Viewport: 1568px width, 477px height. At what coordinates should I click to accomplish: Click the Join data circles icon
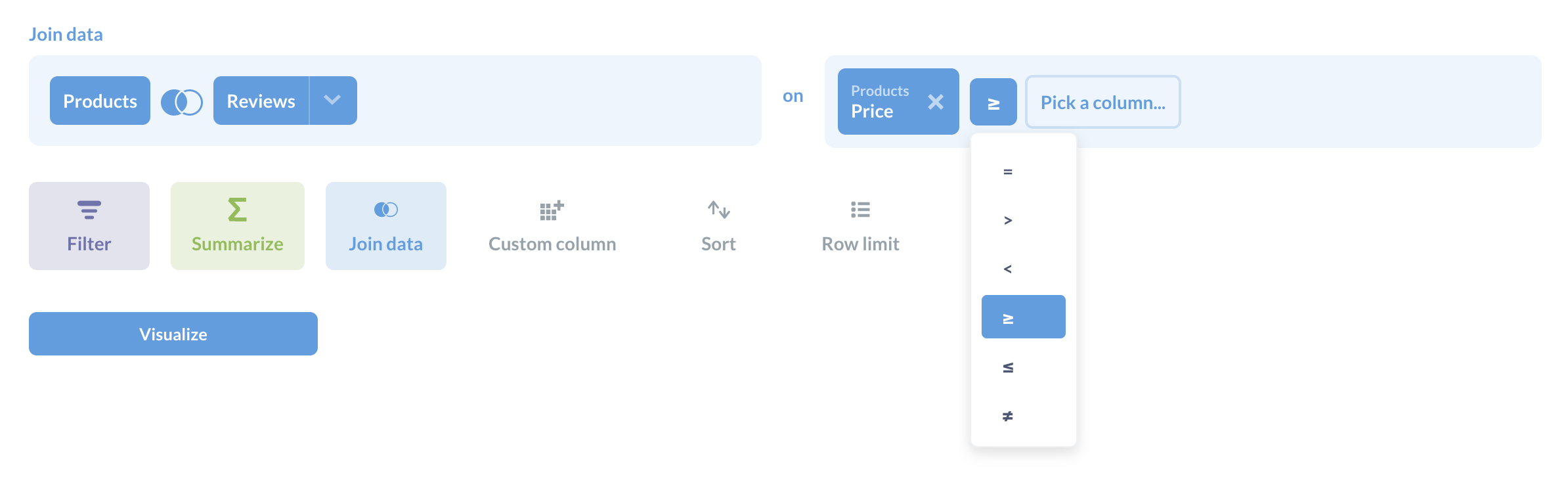pyautogui.click(x=386, y=210)
